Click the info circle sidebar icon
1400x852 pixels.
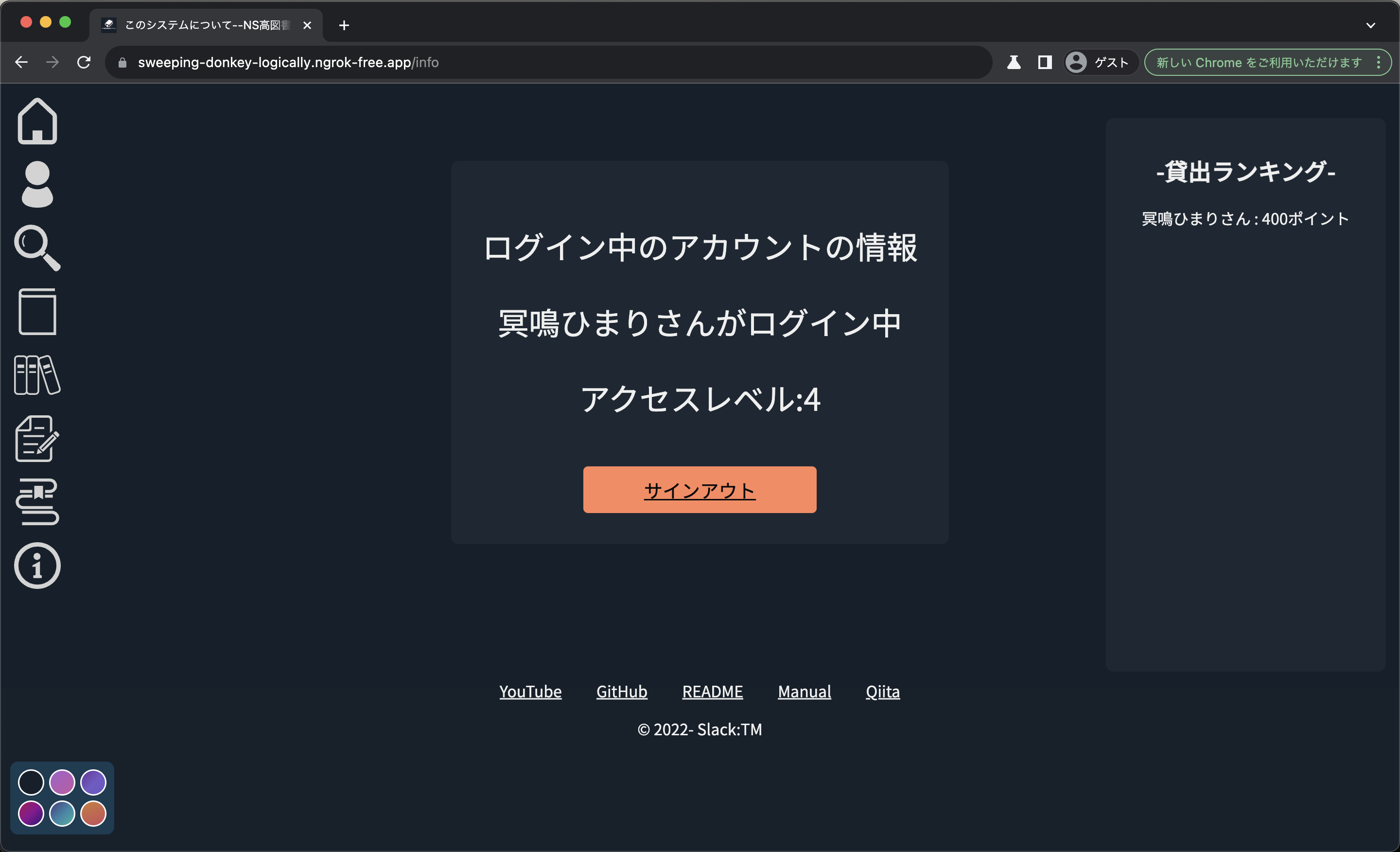(x=37, y=566)
